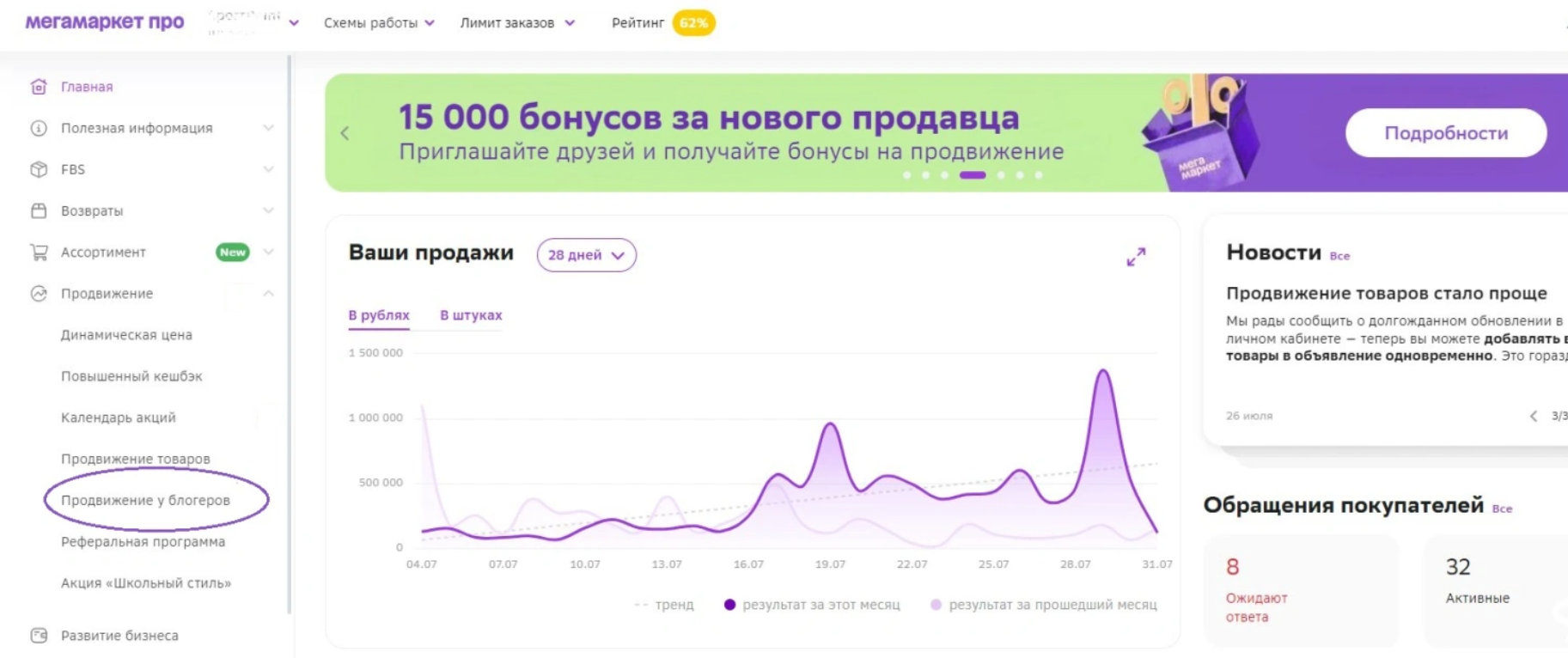The width and height of the screenshot is (1568, 658).
Task: Click the Развитие бизнеса icon
Action: tap(39, 636)
